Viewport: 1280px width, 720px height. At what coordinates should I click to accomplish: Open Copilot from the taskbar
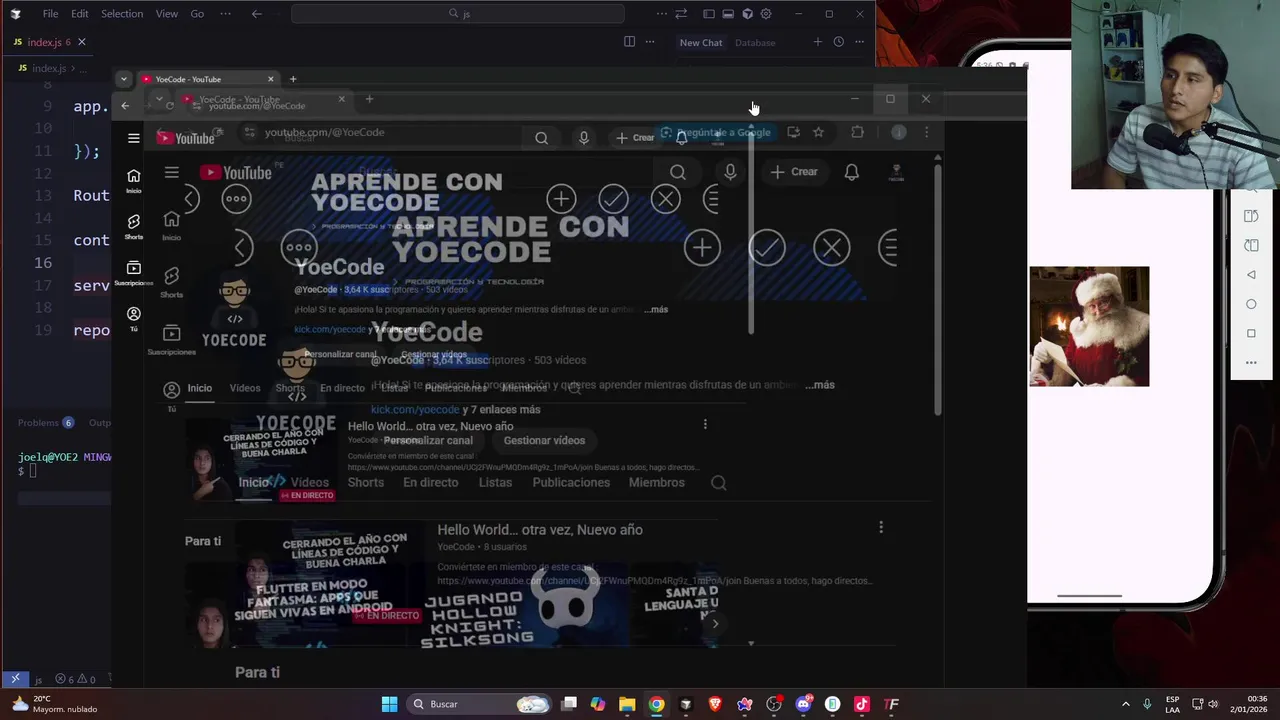click(x=598, y=704)
